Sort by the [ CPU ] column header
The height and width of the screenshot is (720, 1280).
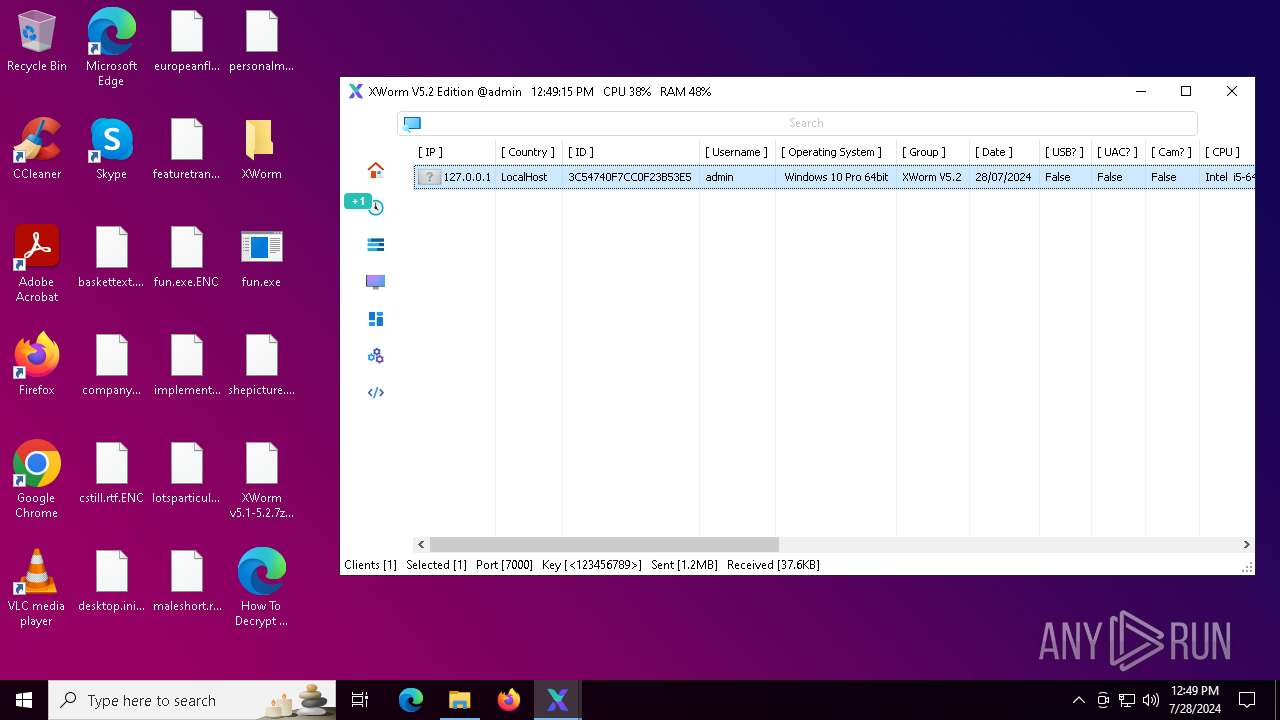point(1222,152)
